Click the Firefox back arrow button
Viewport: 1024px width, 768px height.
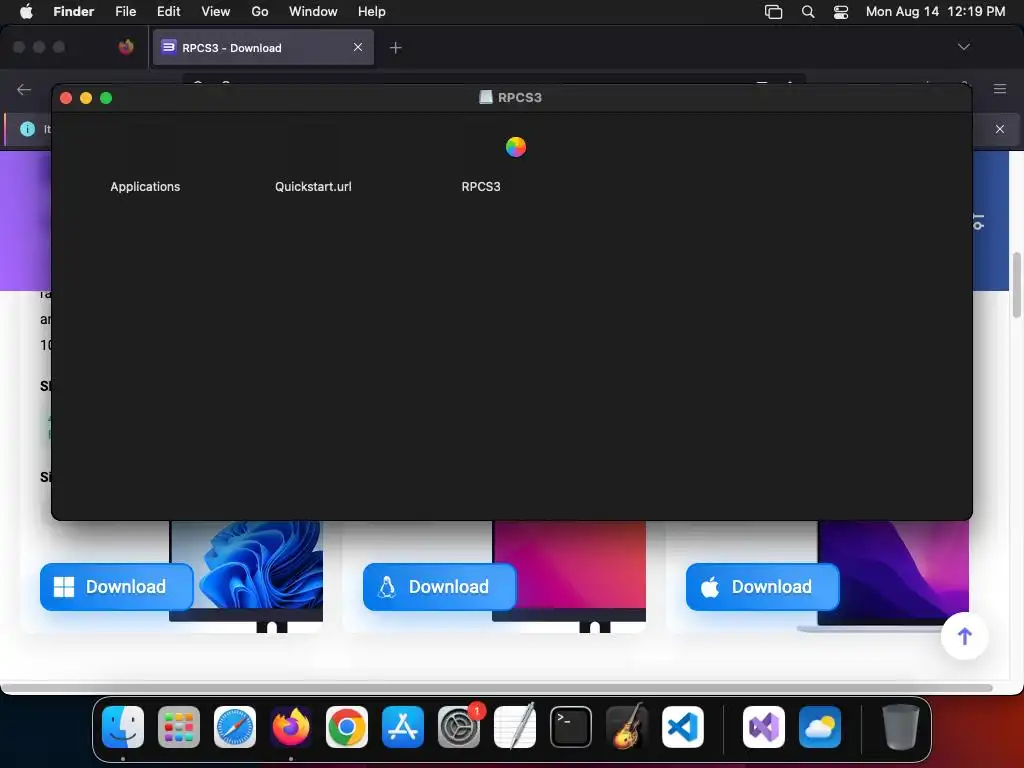tap(24, 89)
